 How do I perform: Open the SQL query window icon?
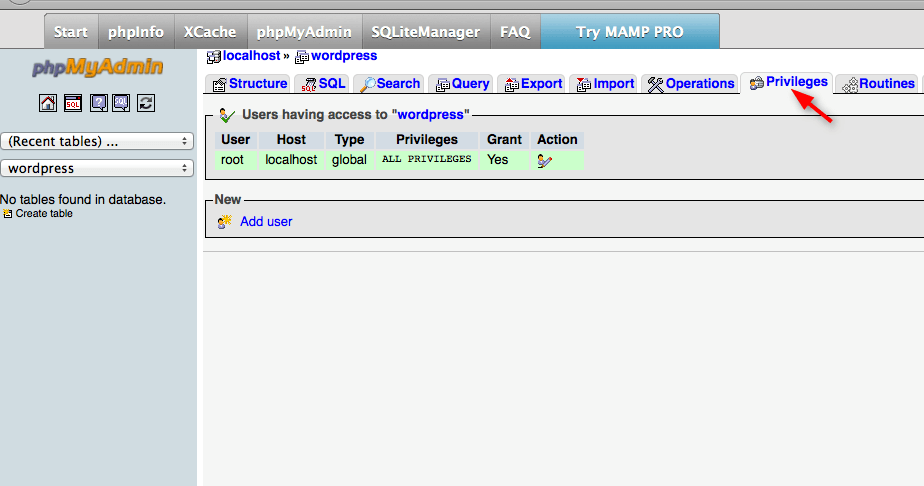click(73, 103)
